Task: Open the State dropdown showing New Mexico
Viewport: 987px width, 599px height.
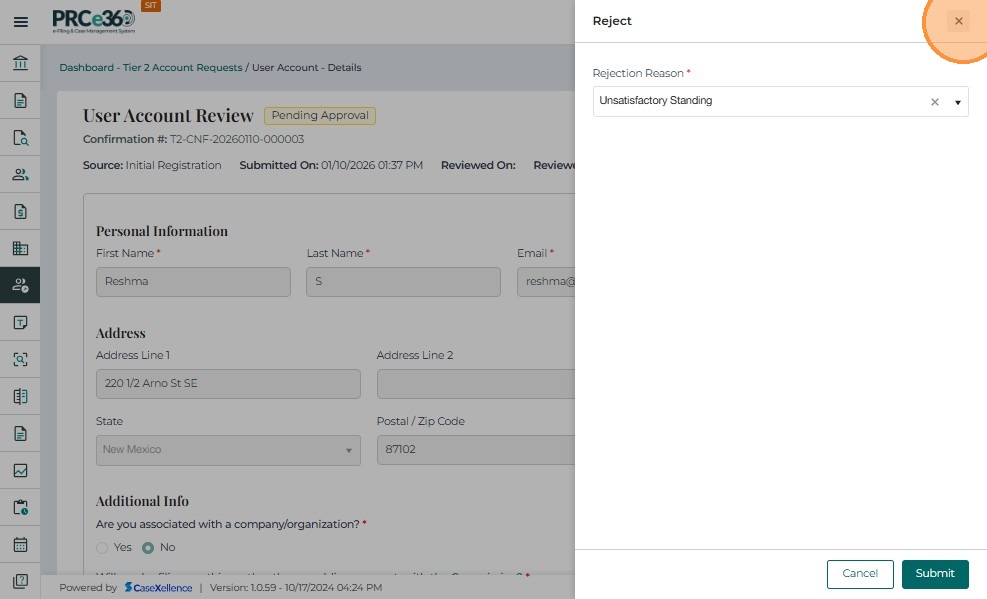Action: (x=228, y=450)
